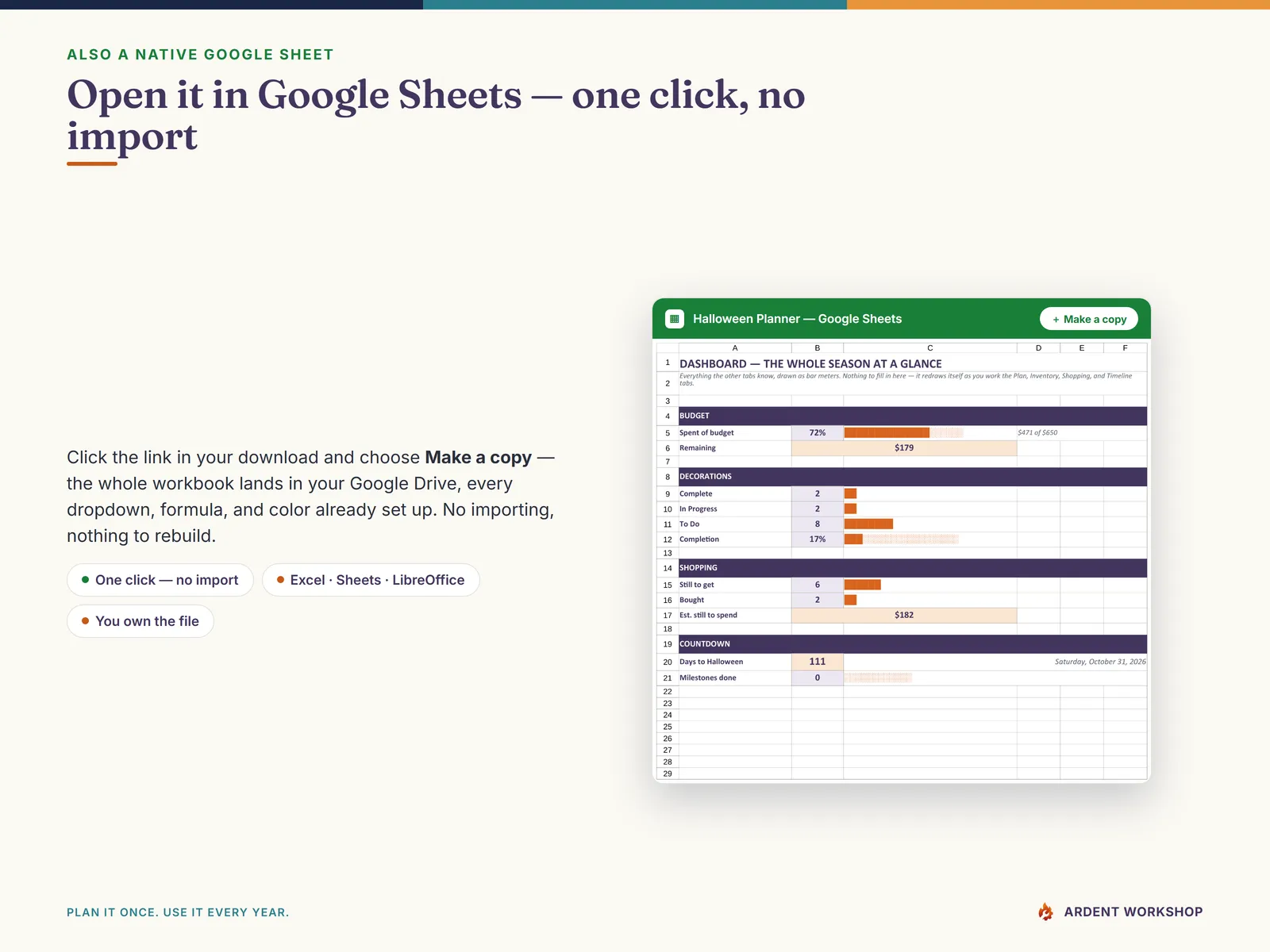
Task: Select the 'Excel · Sheets · LibreOffice' pill
Action: tap(371, 580)
